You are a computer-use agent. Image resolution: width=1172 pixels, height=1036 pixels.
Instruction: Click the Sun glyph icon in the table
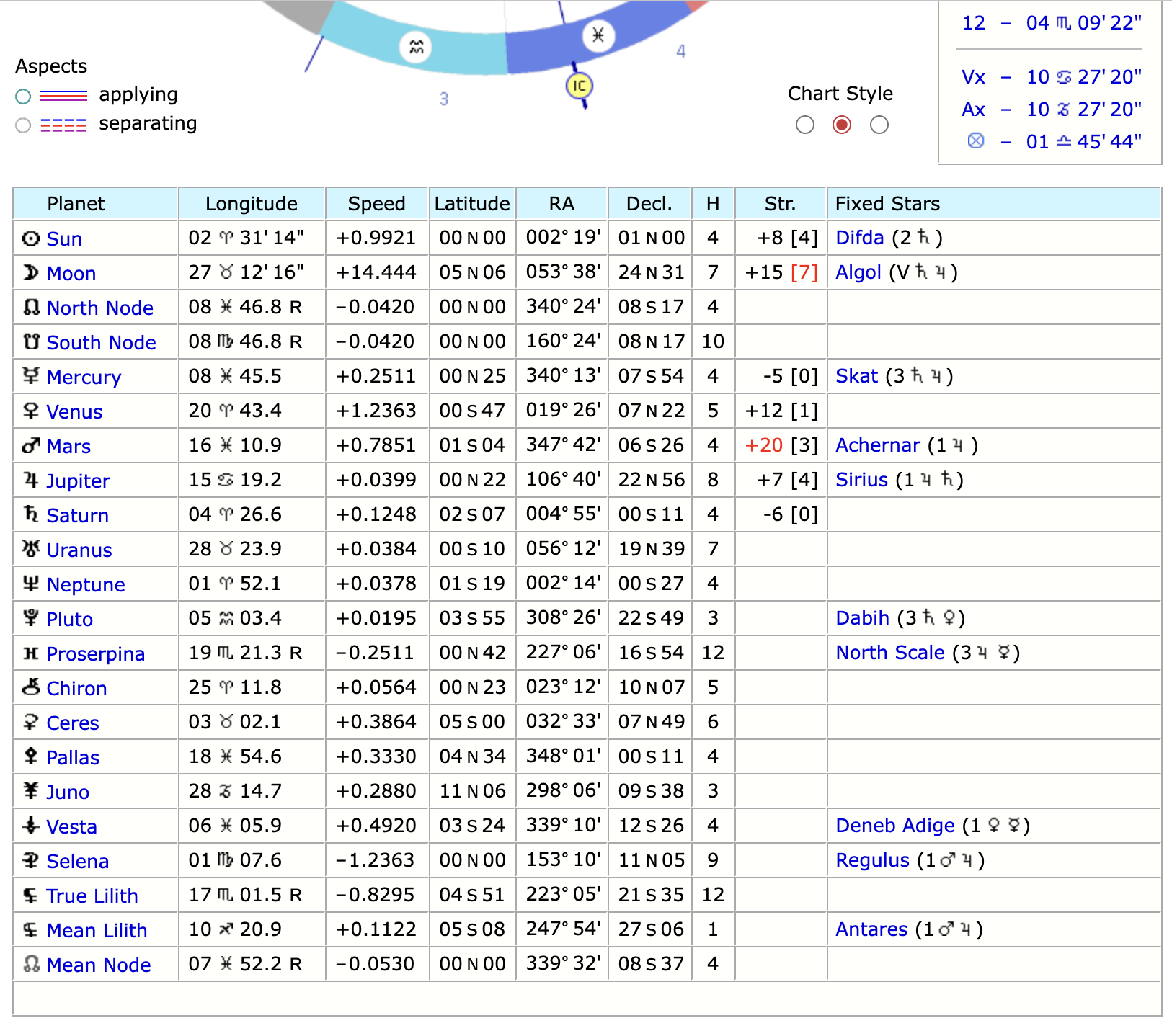click(x=30, y=238)
